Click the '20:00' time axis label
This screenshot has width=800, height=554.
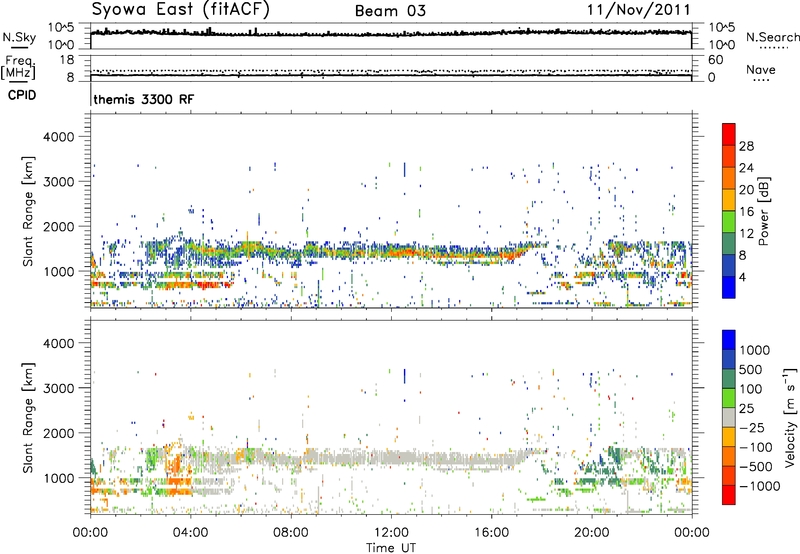[x=592, y=533]
